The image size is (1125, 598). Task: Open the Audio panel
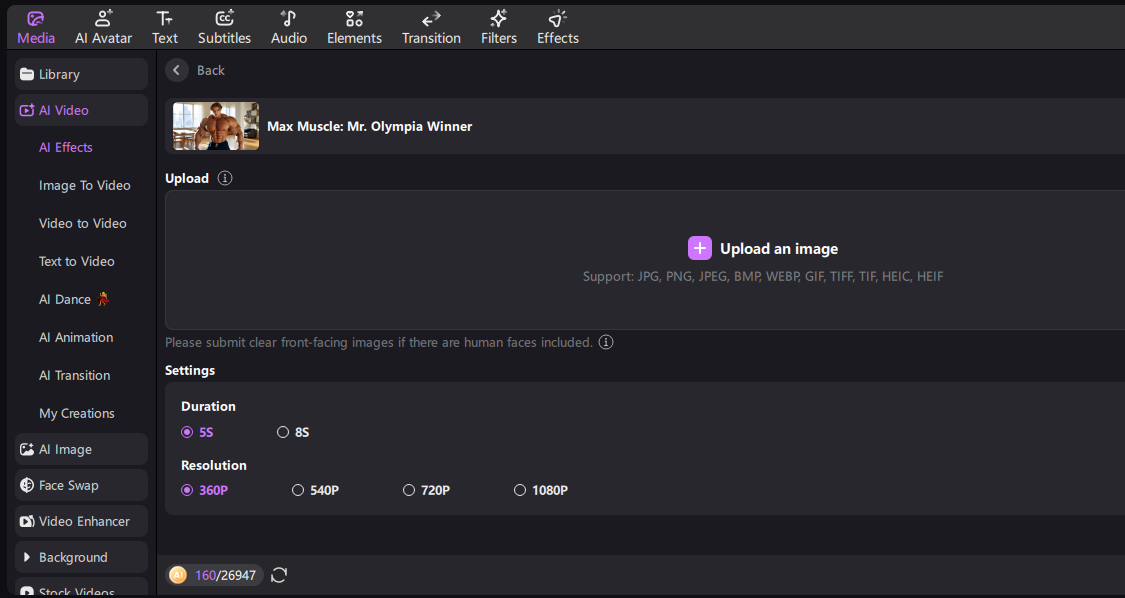[x=288, y=26]
